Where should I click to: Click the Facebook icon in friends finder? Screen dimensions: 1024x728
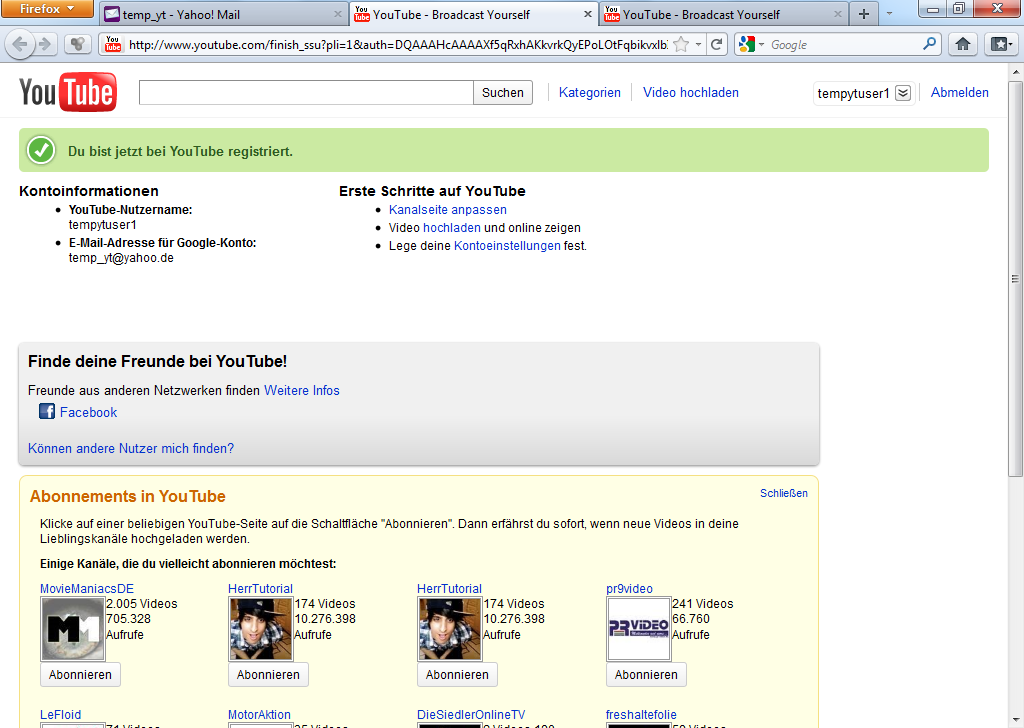47,412
